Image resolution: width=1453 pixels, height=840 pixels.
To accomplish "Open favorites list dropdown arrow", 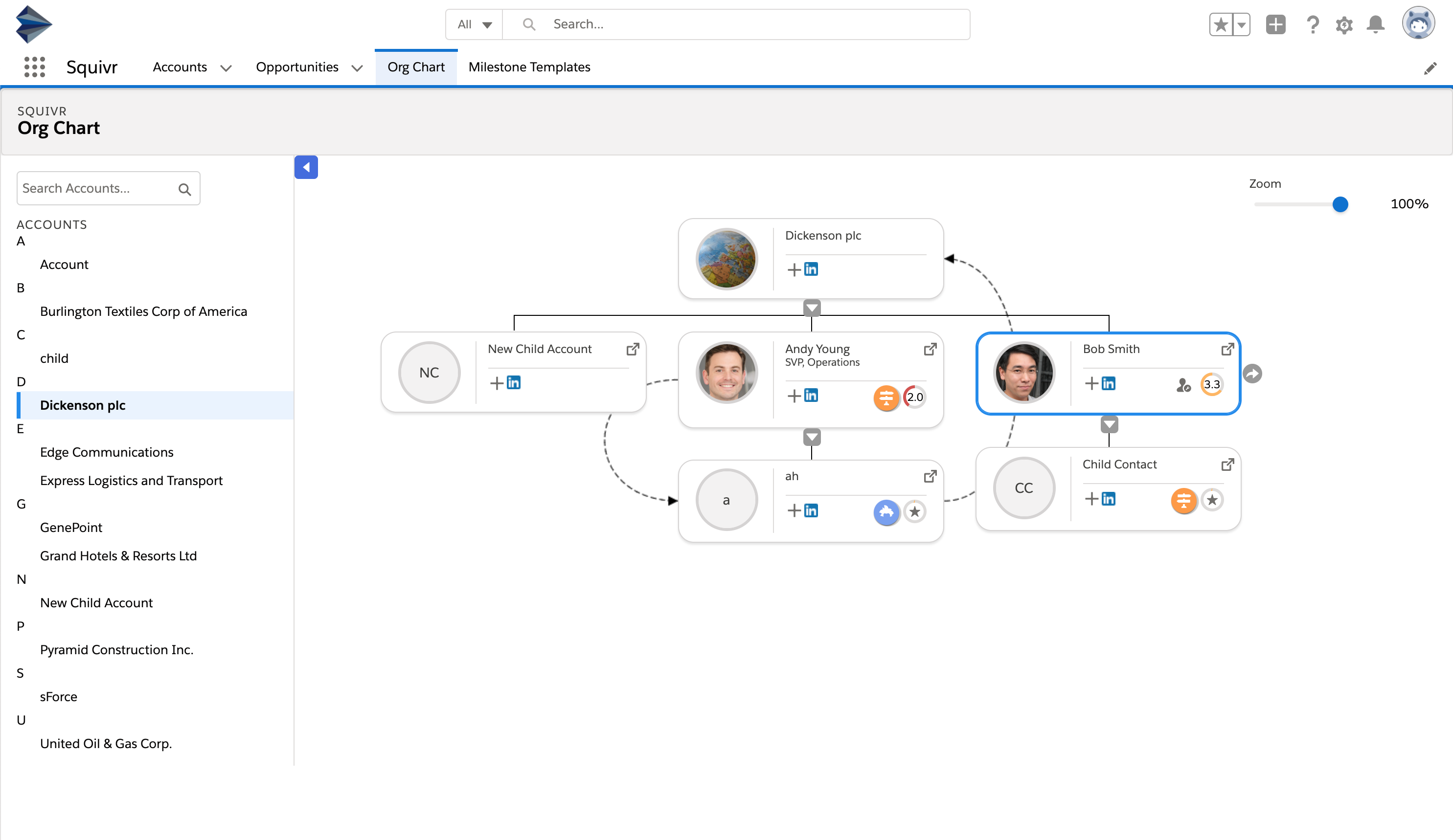I will [1241, 25].
